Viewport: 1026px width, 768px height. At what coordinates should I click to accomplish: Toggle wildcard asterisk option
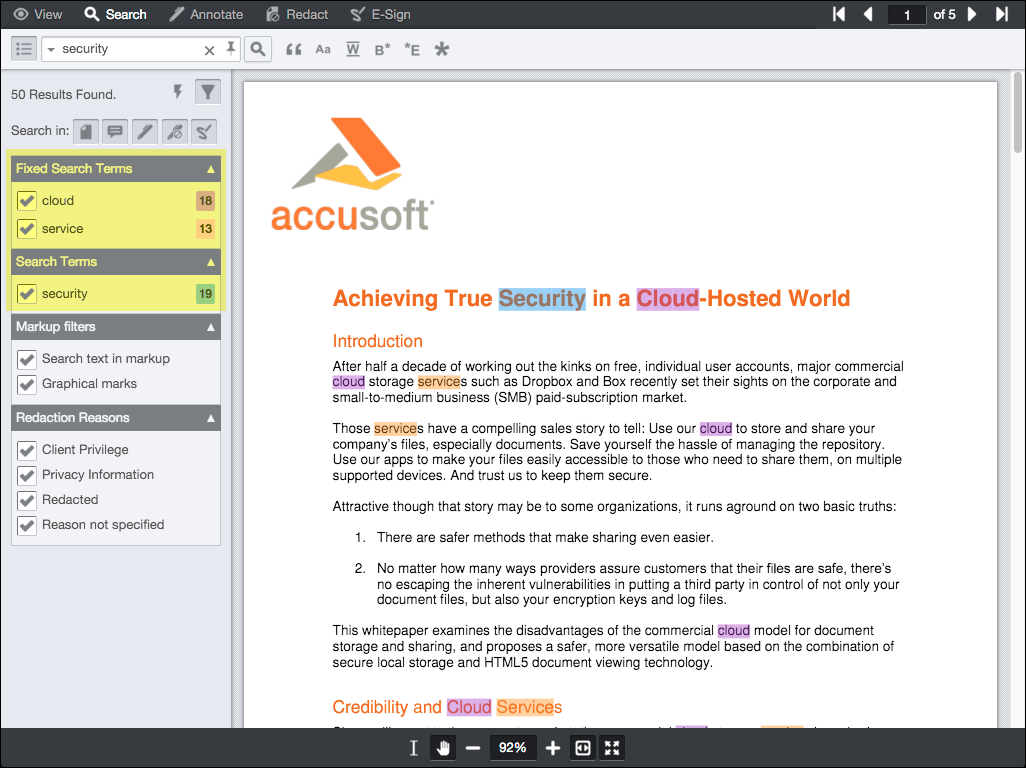click(442, 49)
